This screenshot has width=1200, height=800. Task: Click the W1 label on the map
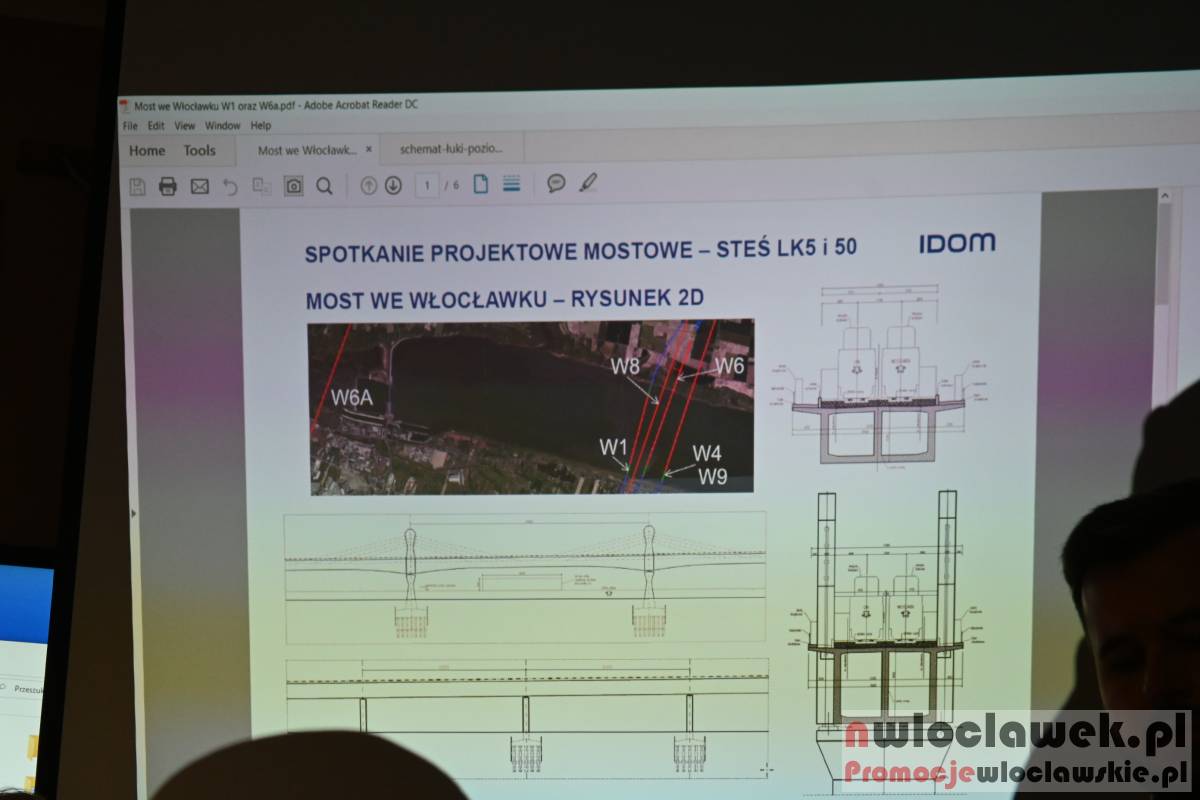click(613, 445)
